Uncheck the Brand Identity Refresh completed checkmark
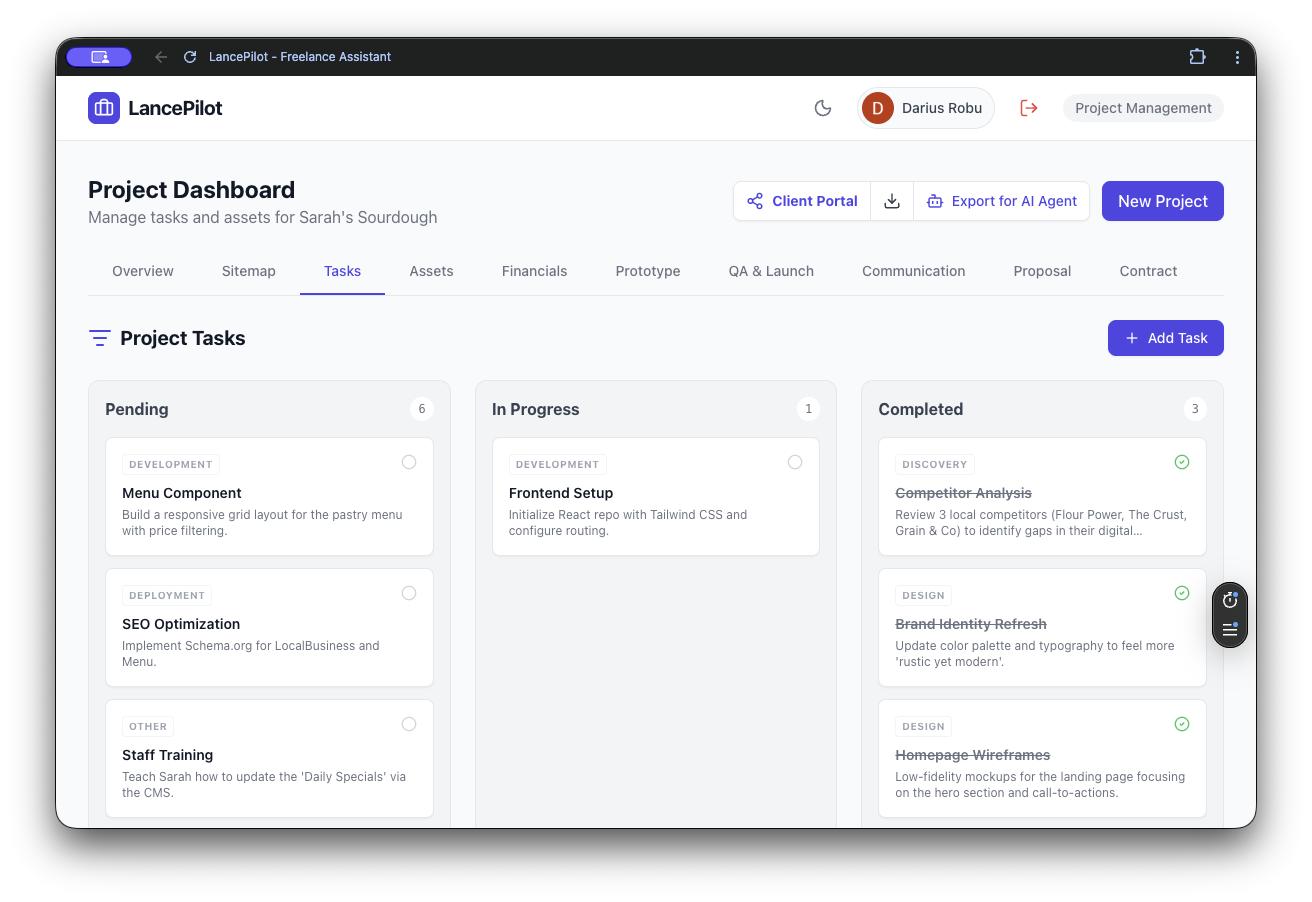Viewport: 1312px width, 902px height. 1182,593
